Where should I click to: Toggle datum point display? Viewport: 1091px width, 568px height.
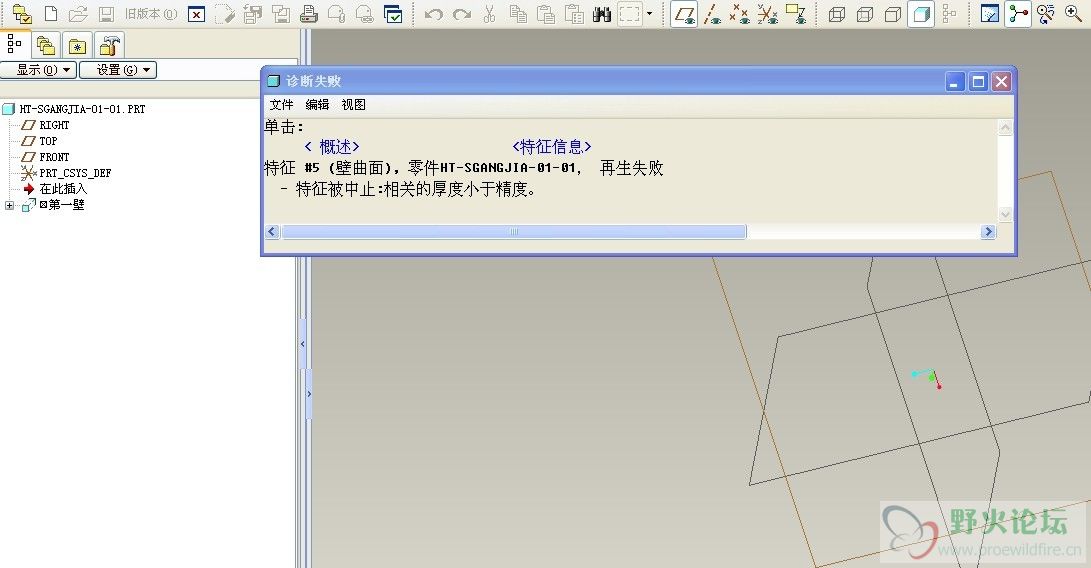pyautogui.click(x=740, y=14)
